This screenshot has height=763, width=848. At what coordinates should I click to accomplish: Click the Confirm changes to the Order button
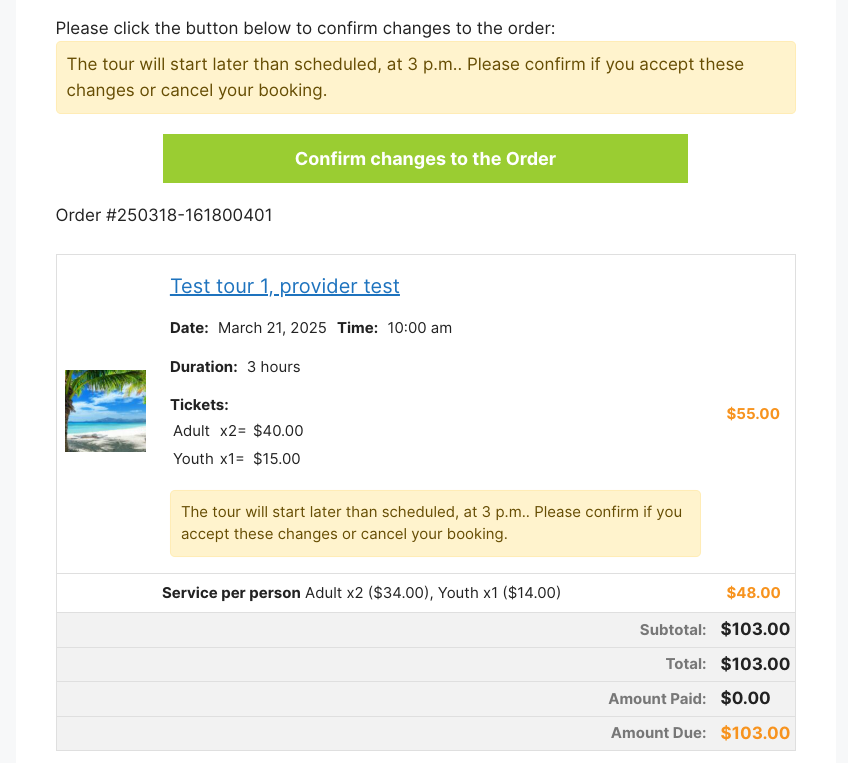point(425,158)
